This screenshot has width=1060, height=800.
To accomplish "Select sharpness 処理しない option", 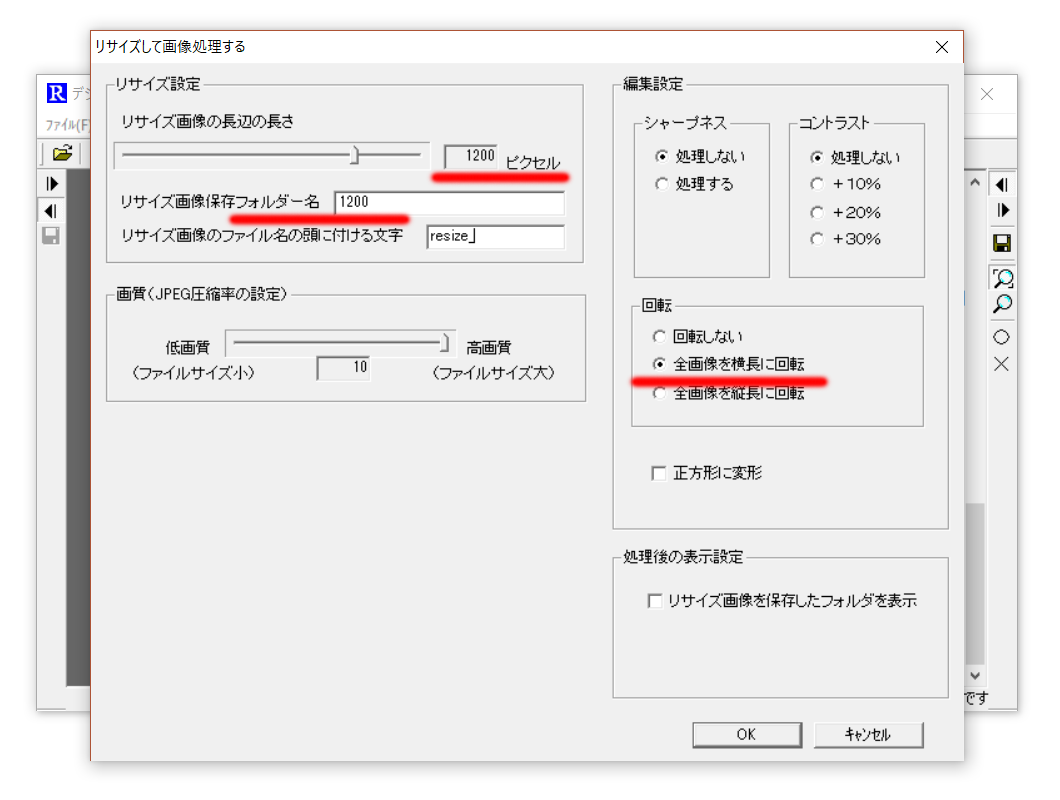I will point(701,156).
